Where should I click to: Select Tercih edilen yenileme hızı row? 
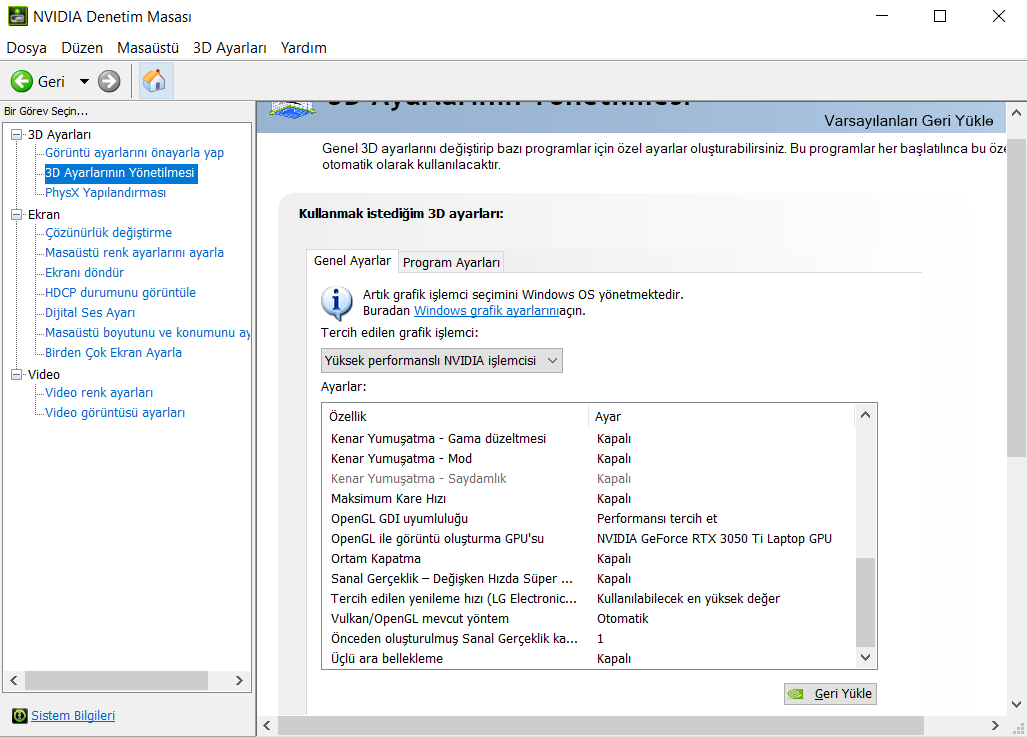(588, 599)
